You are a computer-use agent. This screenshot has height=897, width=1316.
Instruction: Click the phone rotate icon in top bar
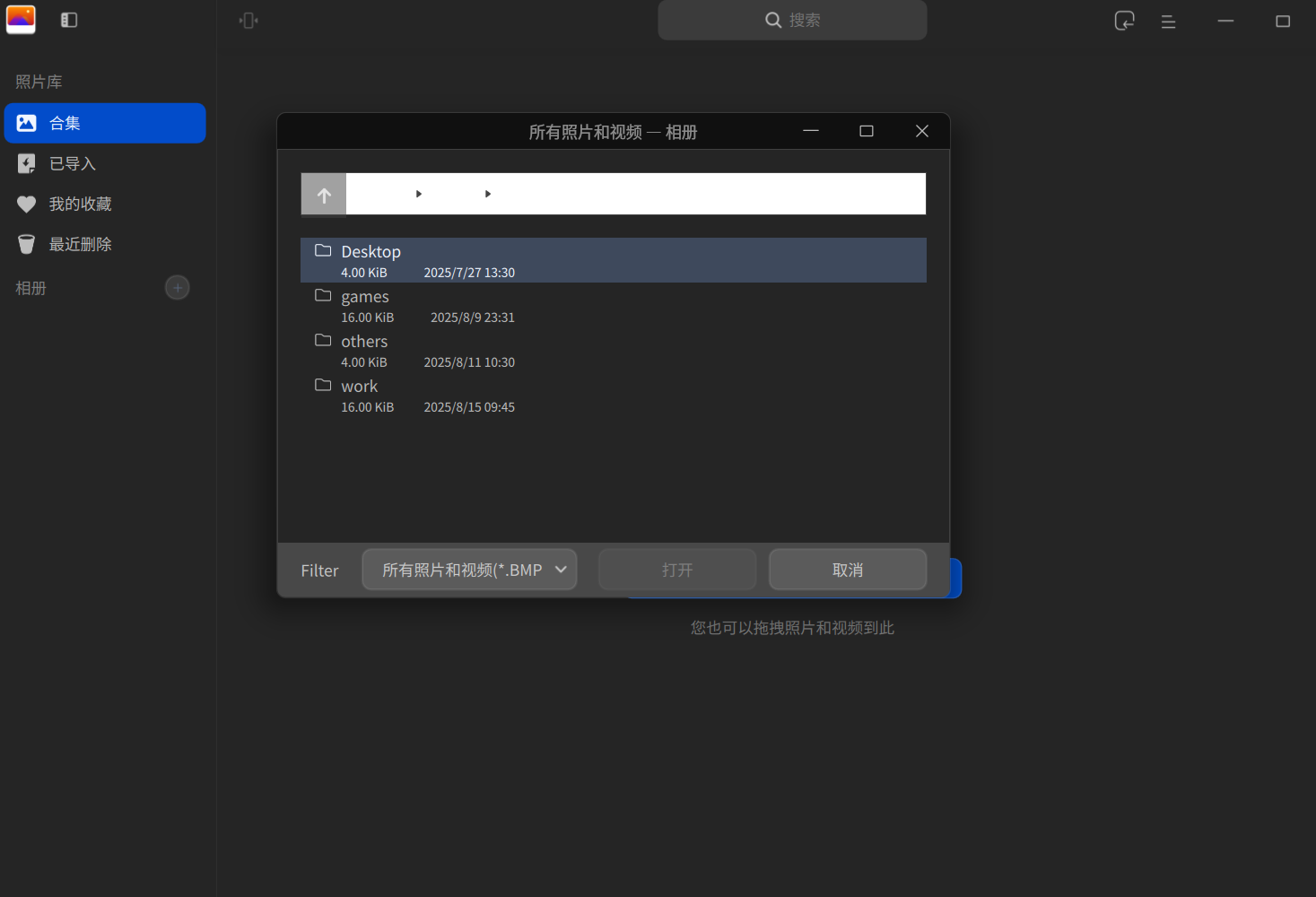click(x=248, y=20)
